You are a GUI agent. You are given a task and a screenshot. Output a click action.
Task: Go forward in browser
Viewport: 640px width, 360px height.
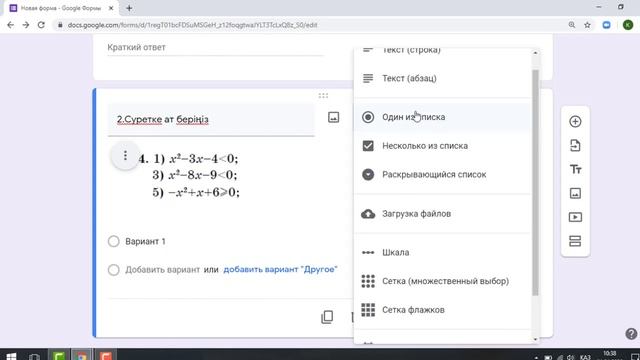pyautogui.click(x=26, y=25)
